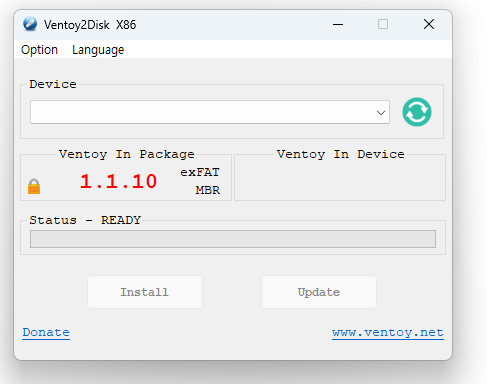This screenshot has height=384, width=487.
Task: Click the green refresh devices icon
Action: click(x=417, y=112)
